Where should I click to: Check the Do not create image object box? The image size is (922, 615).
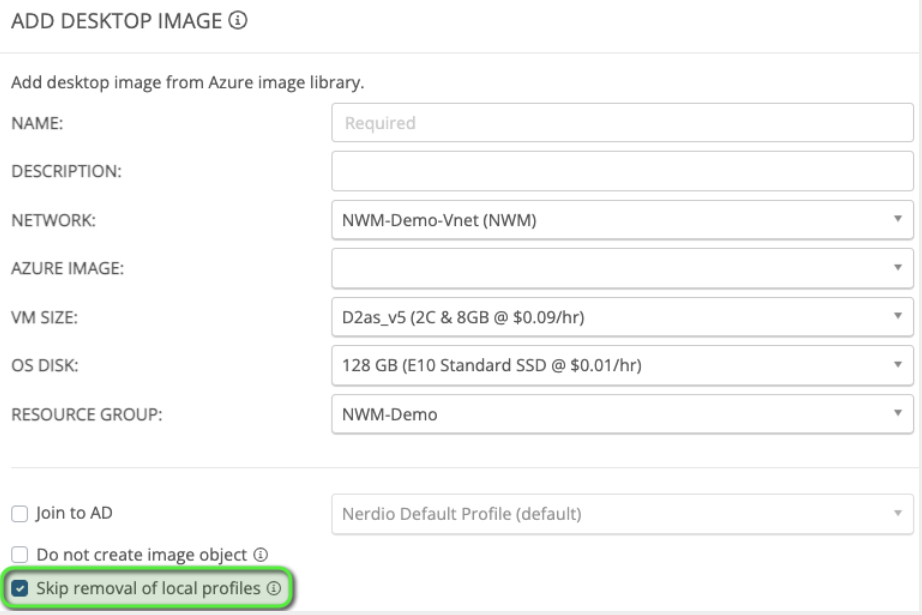19,553
